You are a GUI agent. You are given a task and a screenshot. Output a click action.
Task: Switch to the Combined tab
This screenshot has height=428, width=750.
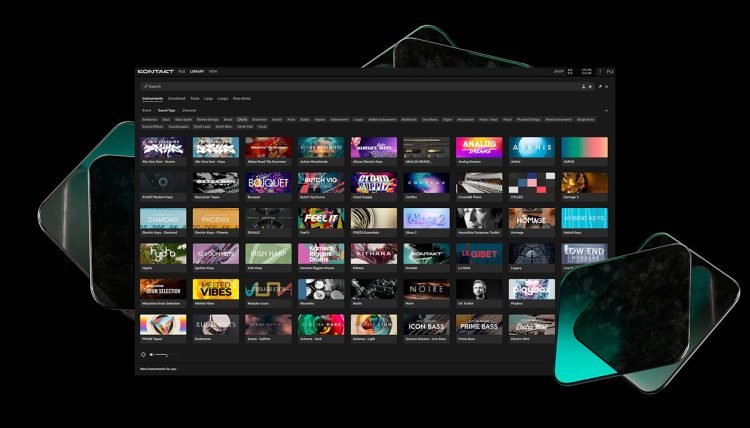176,98
